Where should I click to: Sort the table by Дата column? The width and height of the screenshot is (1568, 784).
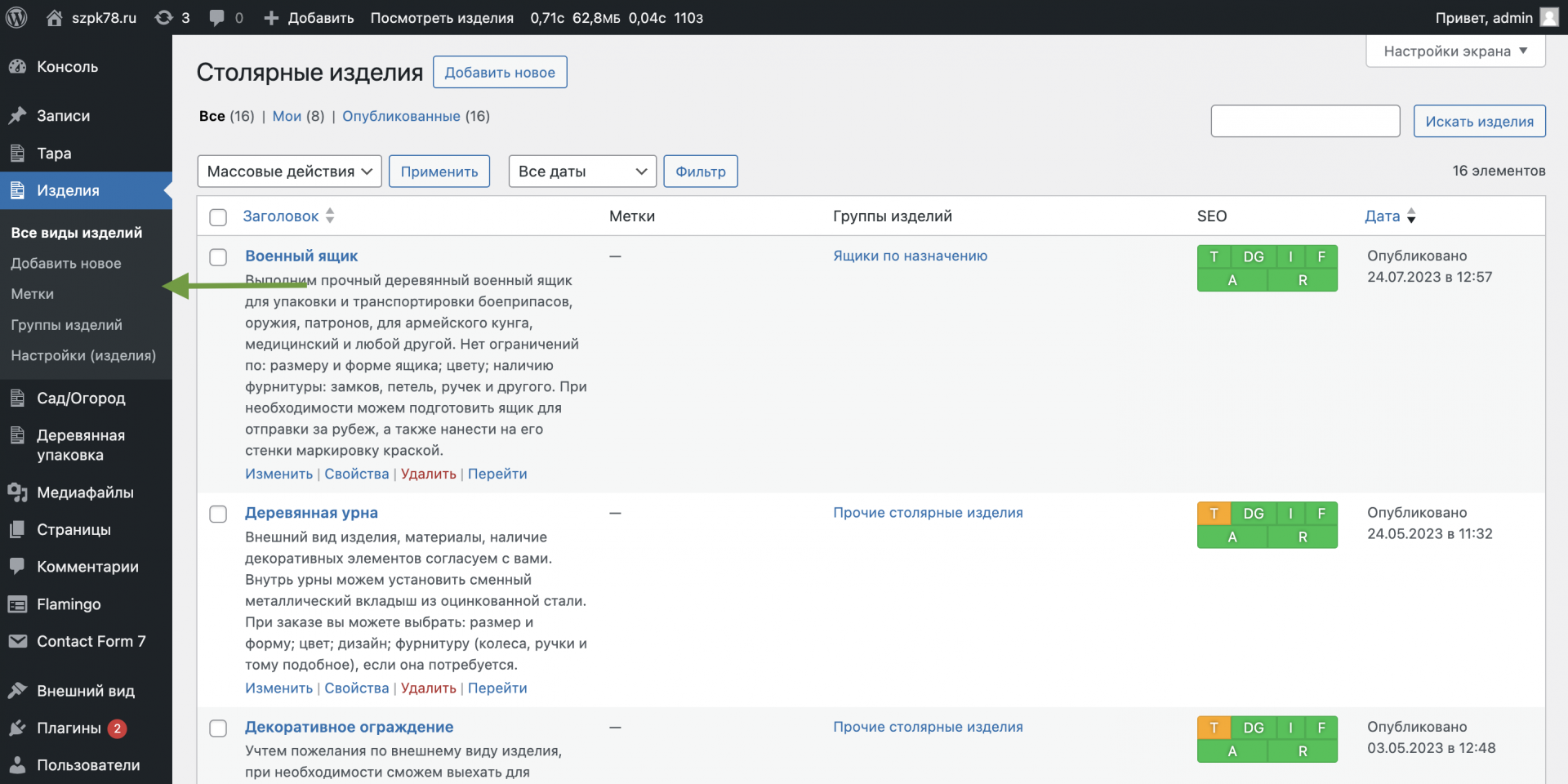point(1390,216)
